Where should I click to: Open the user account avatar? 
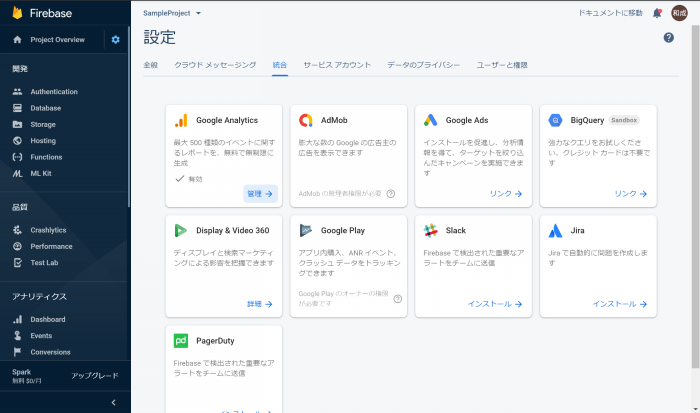coord(679,13)
